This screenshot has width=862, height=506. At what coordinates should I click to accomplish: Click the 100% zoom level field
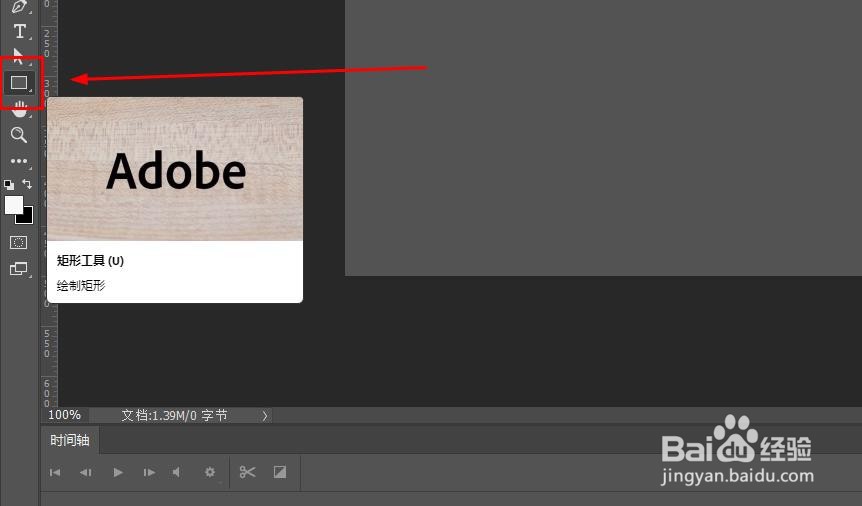pyautogui.click(x=64, y=415)
